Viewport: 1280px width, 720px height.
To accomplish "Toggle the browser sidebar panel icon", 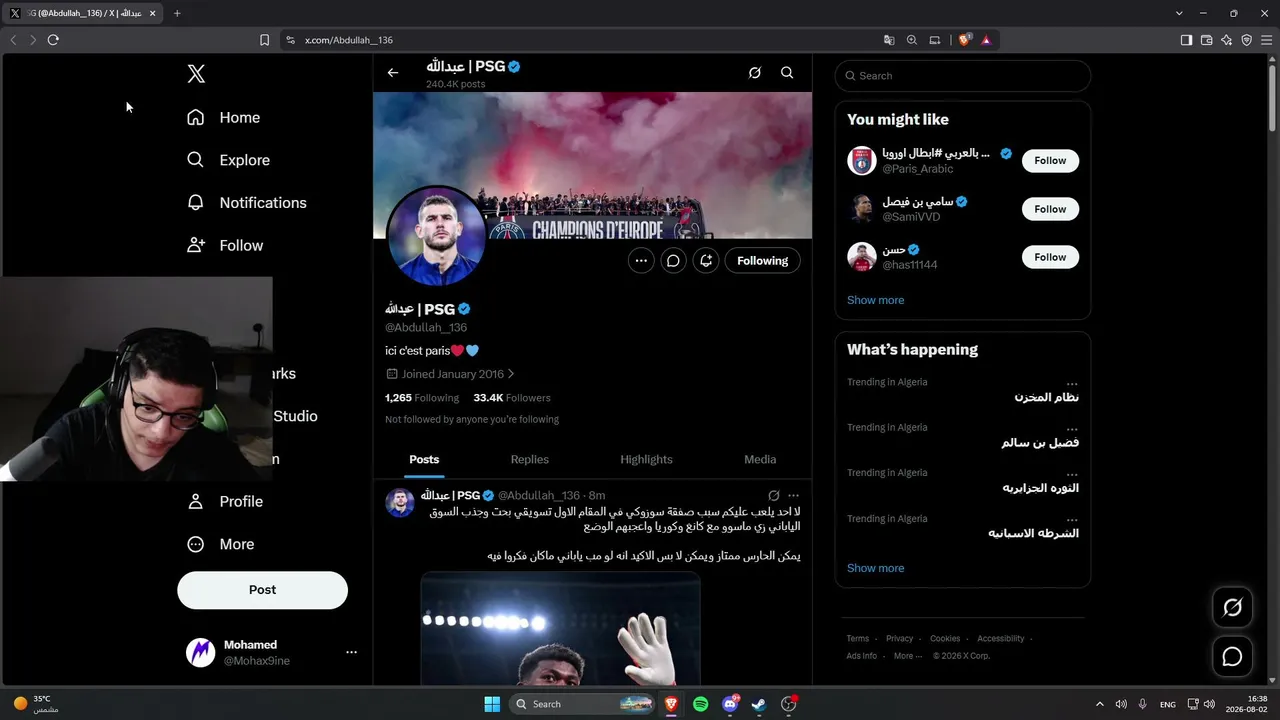I will [x=1186, y=40].
